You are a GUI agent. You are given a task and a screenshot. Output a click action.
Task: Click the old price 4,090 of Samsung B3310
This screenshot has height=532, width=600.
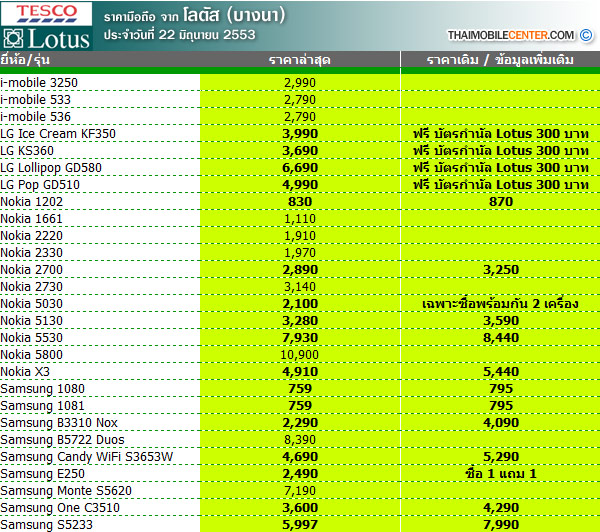[501, 423]
